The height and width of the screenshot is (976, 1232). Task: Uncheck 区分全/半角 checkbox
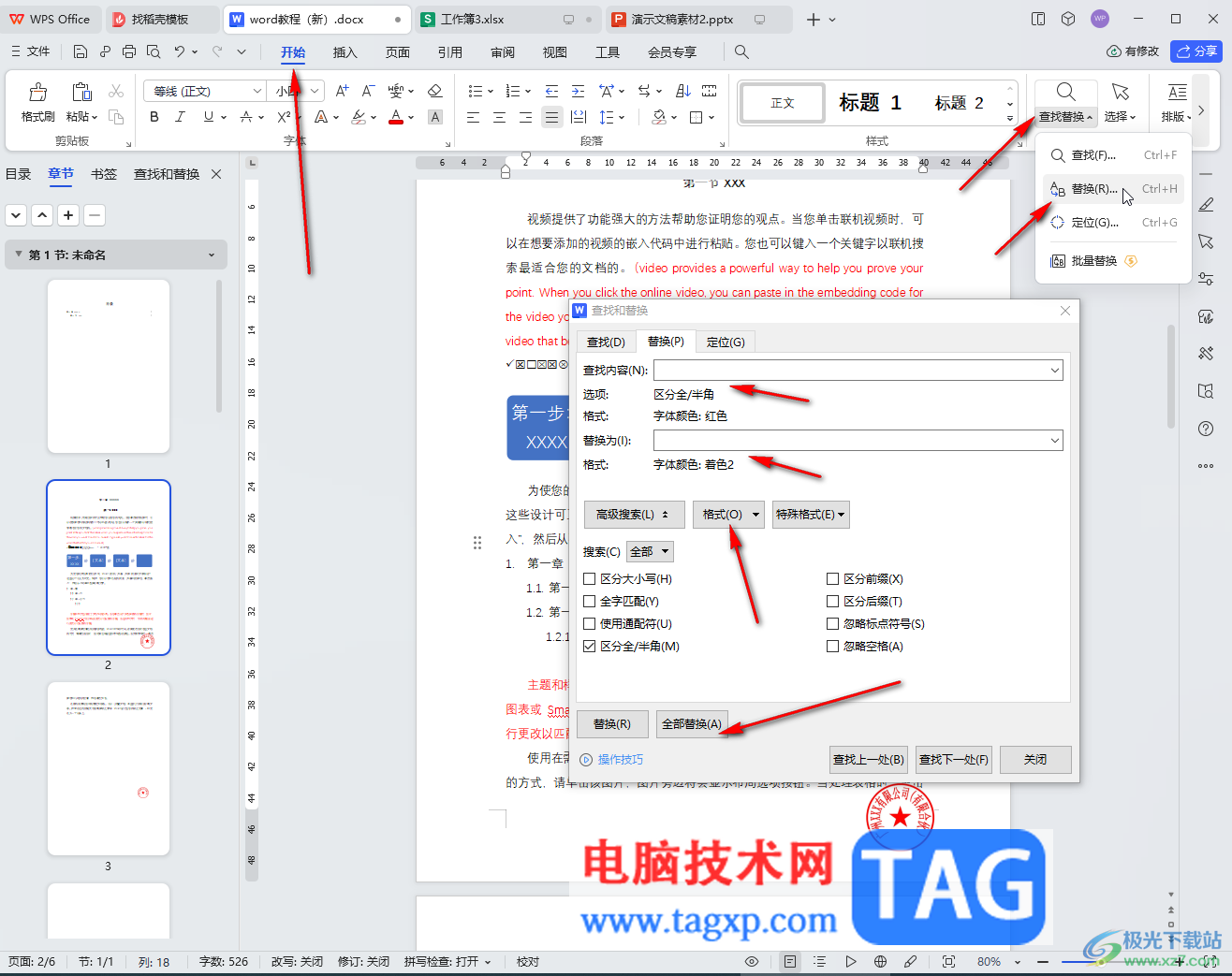[589, 647]
